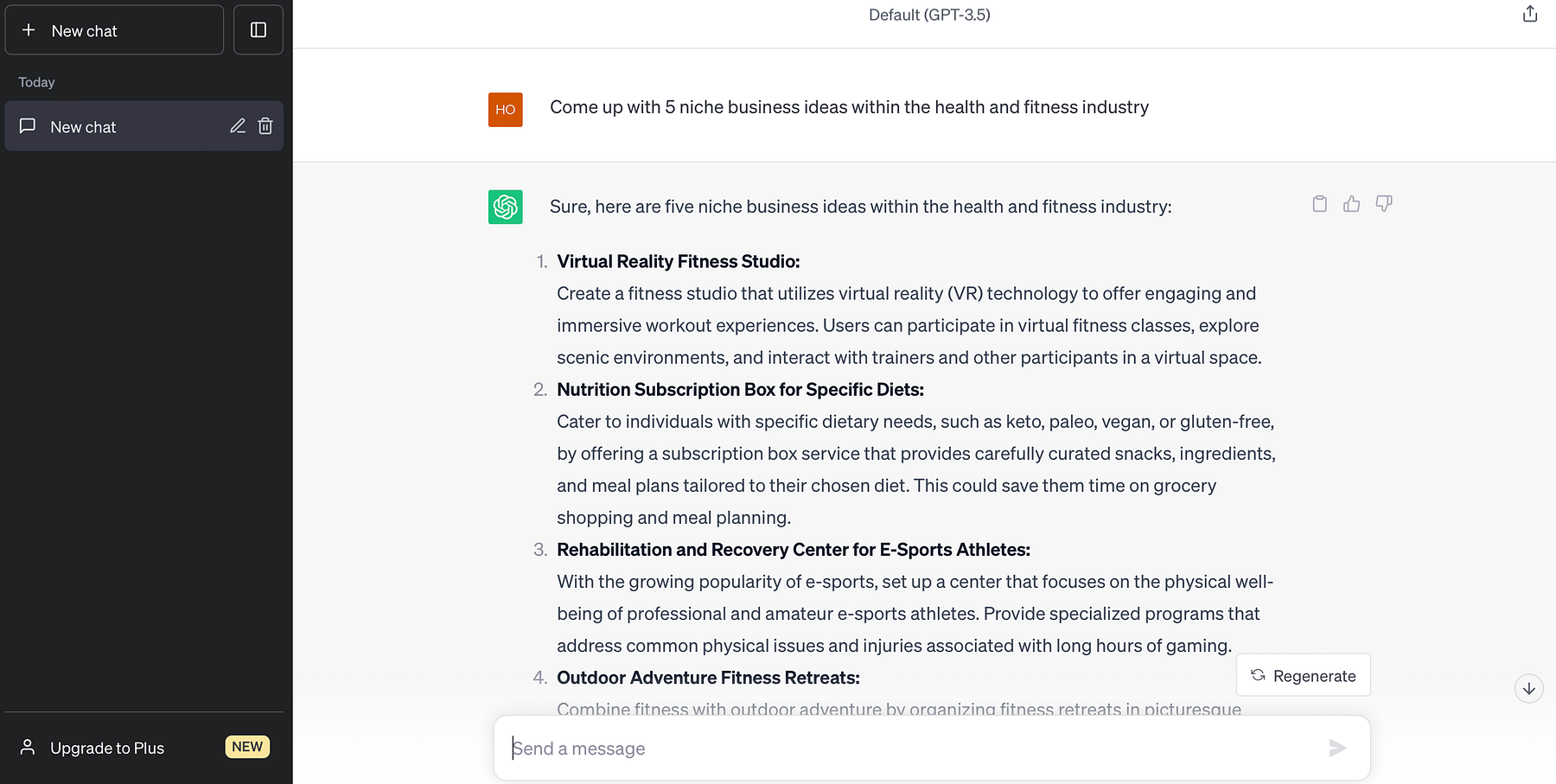Give the response a thumbs down
This screenshot has width=1556, height=784.
(1383, 203)
